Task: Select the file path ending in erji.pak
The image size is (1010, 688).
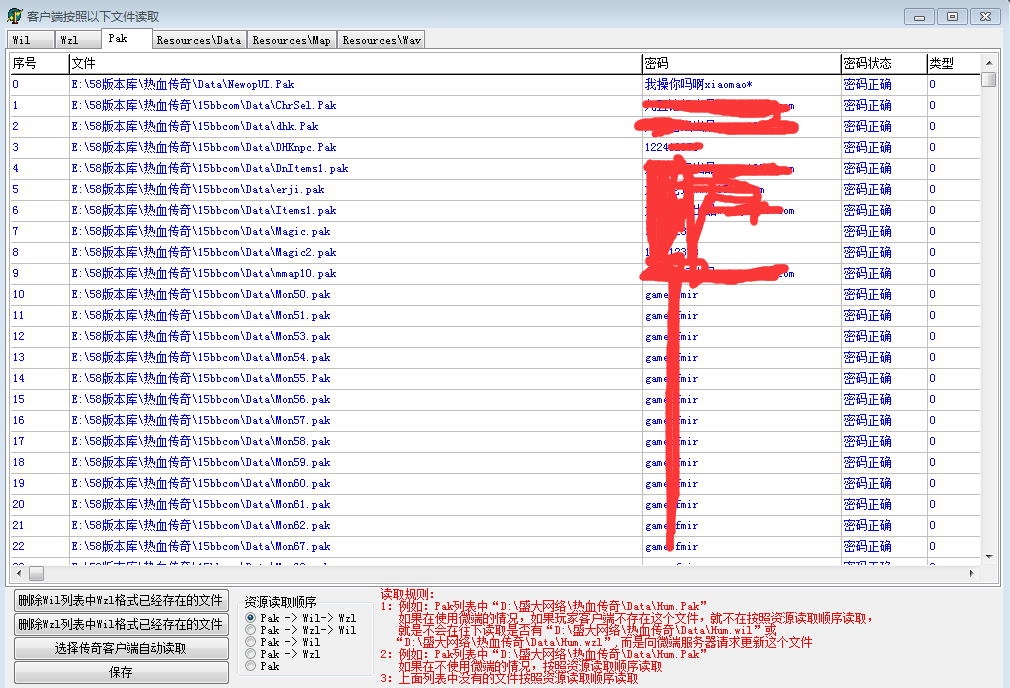Action: coord(198,189)
